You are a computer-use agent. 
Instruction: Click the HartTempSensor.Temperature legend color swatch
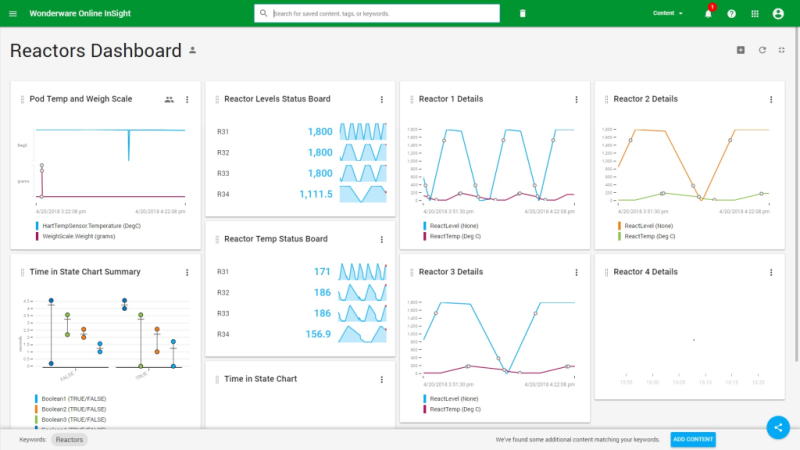36,226
